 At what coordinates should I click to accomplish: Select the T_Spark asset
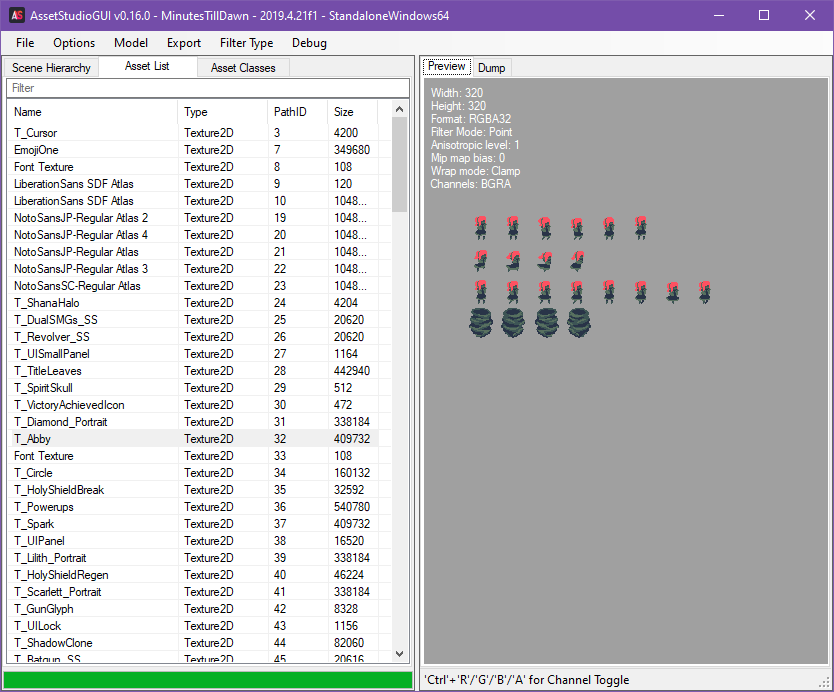click(x=193, y=524)
